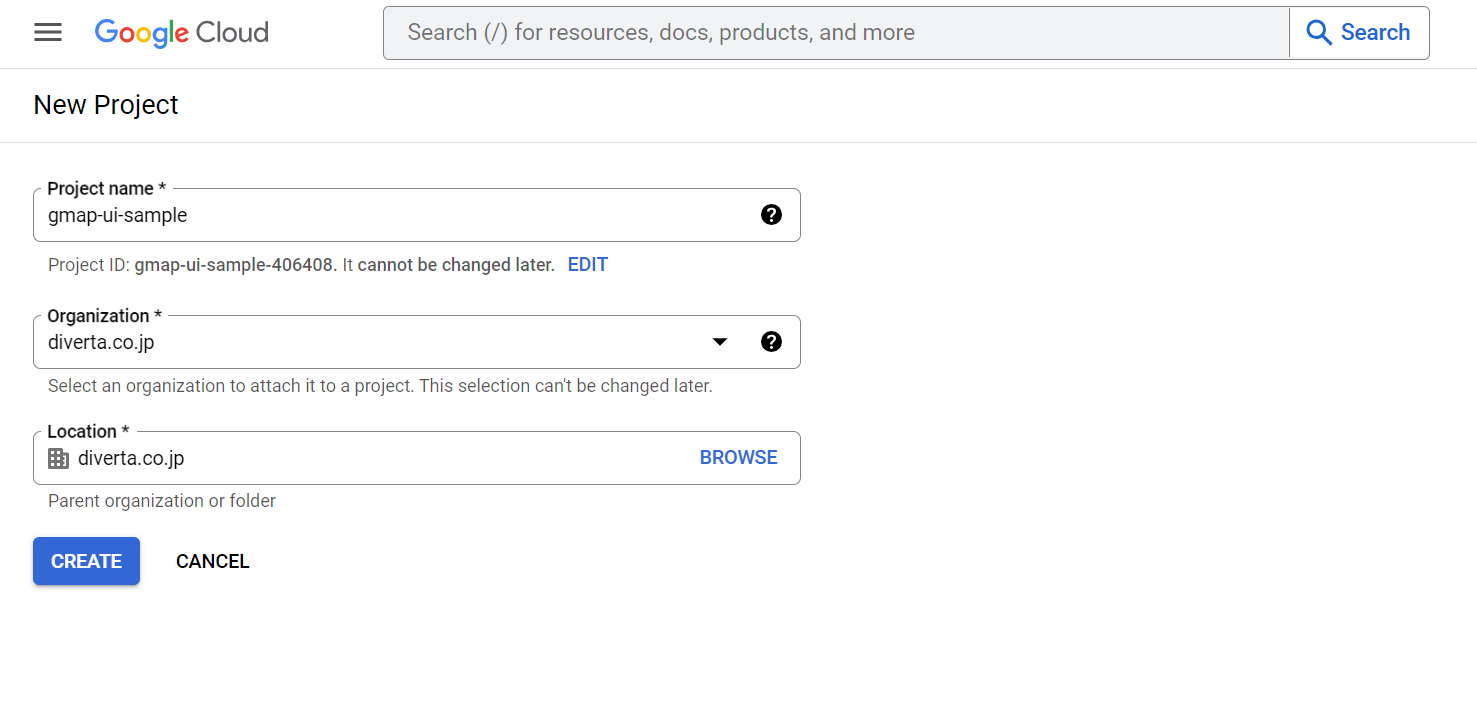Click the Search button at top right
Image resolution: width=1477 pixels, height=716 pixels.
[1359, 32]
